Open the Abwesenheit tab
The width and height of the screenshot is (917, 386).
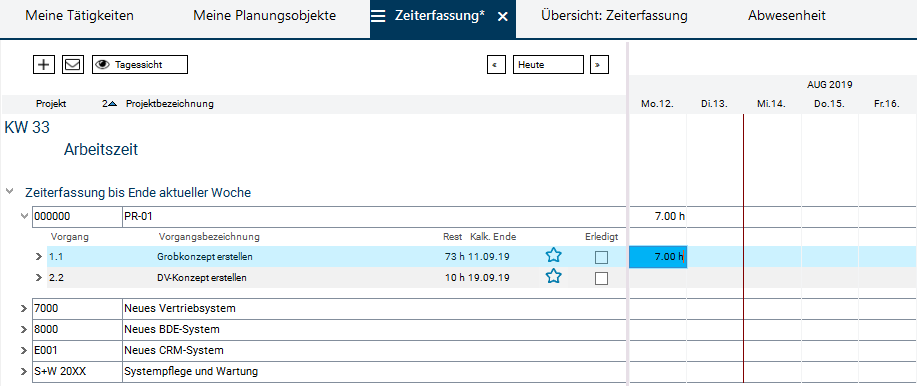tap(787, 16)
